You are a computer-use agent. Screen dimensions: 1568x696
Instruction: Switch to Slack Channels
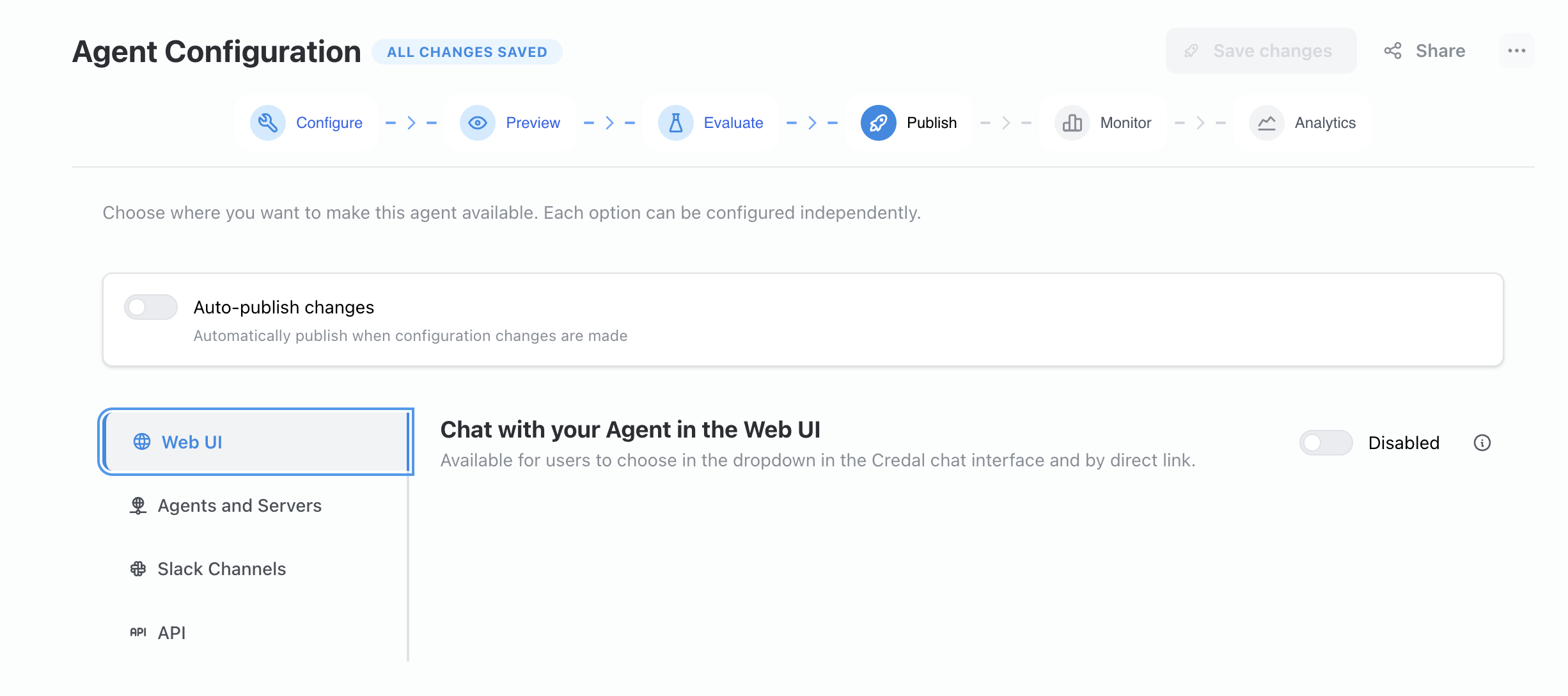(x=221, y=568)
